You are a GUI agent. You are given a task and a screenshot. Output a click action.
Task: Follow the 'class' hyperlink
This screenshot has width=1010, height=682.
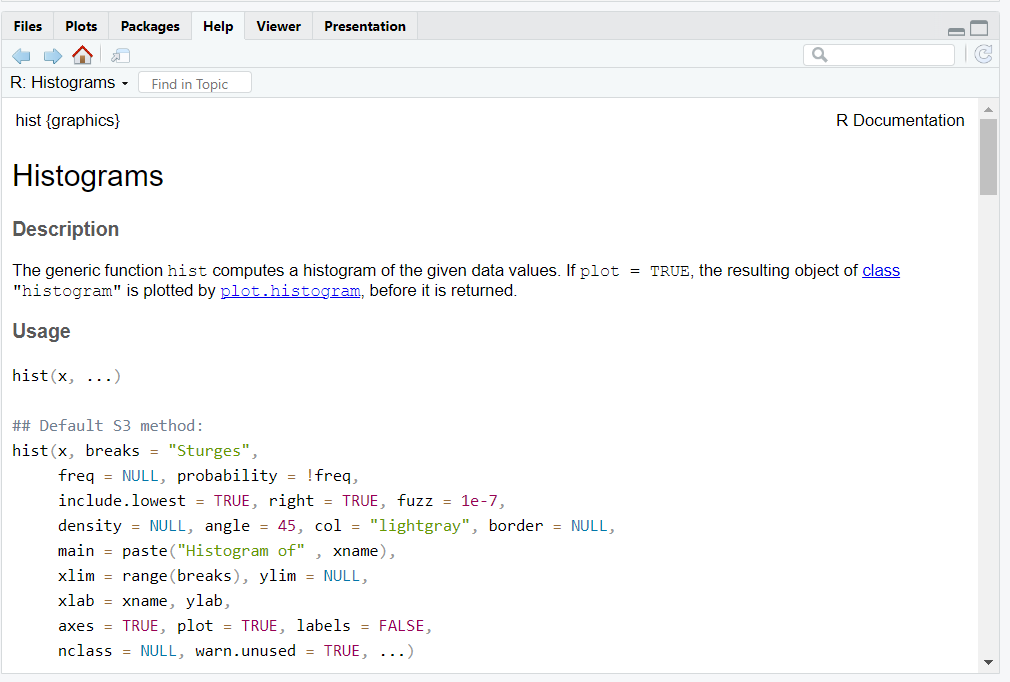click(x=881, y=270)
